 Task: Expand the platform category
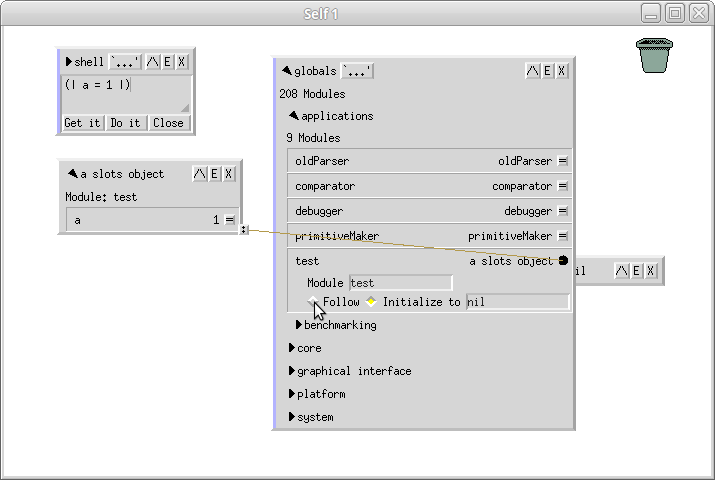(292, 393)
